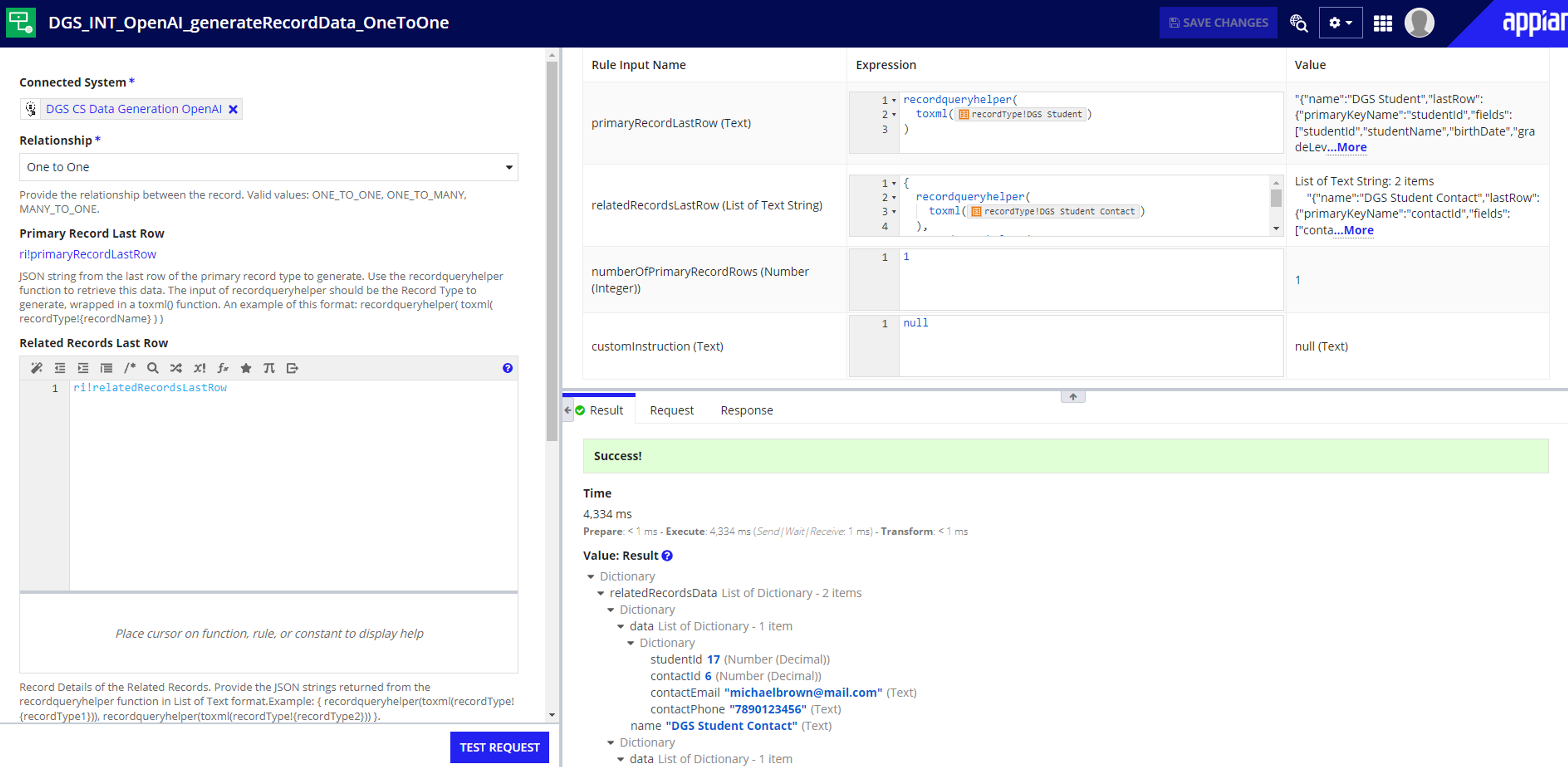Click the comment toggle icon
The width and height of the screenshot is (1568, 767).
click(x=130, y=368)
